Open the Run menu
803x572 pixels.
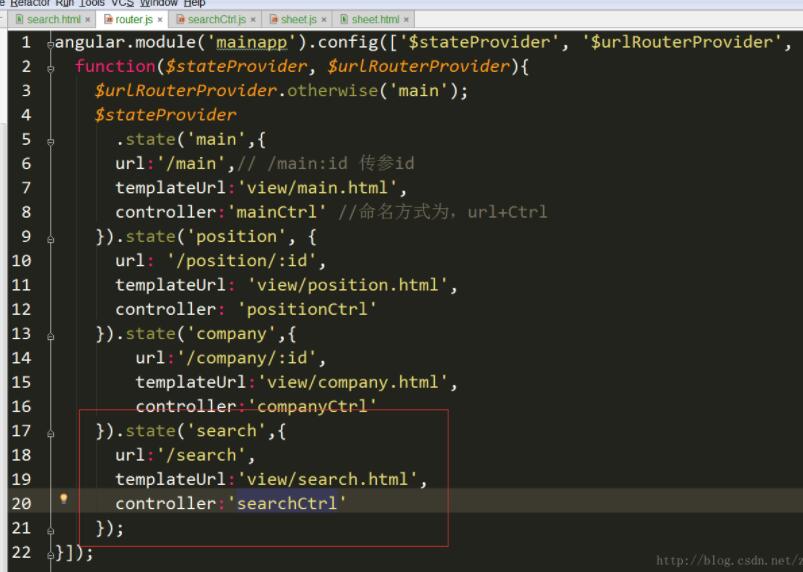[x=65, y=4]
